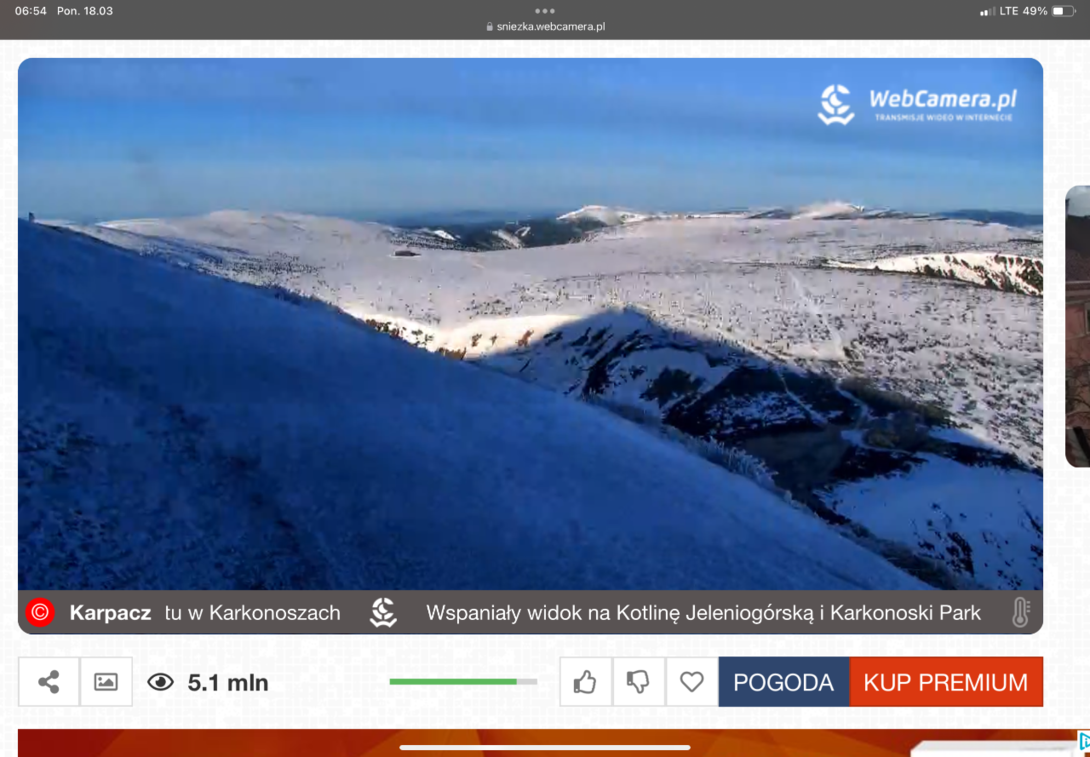Screen dimensions: 1090x757
Task: Click the WebCamera.pl logo in the video
Action: point(918,105)
